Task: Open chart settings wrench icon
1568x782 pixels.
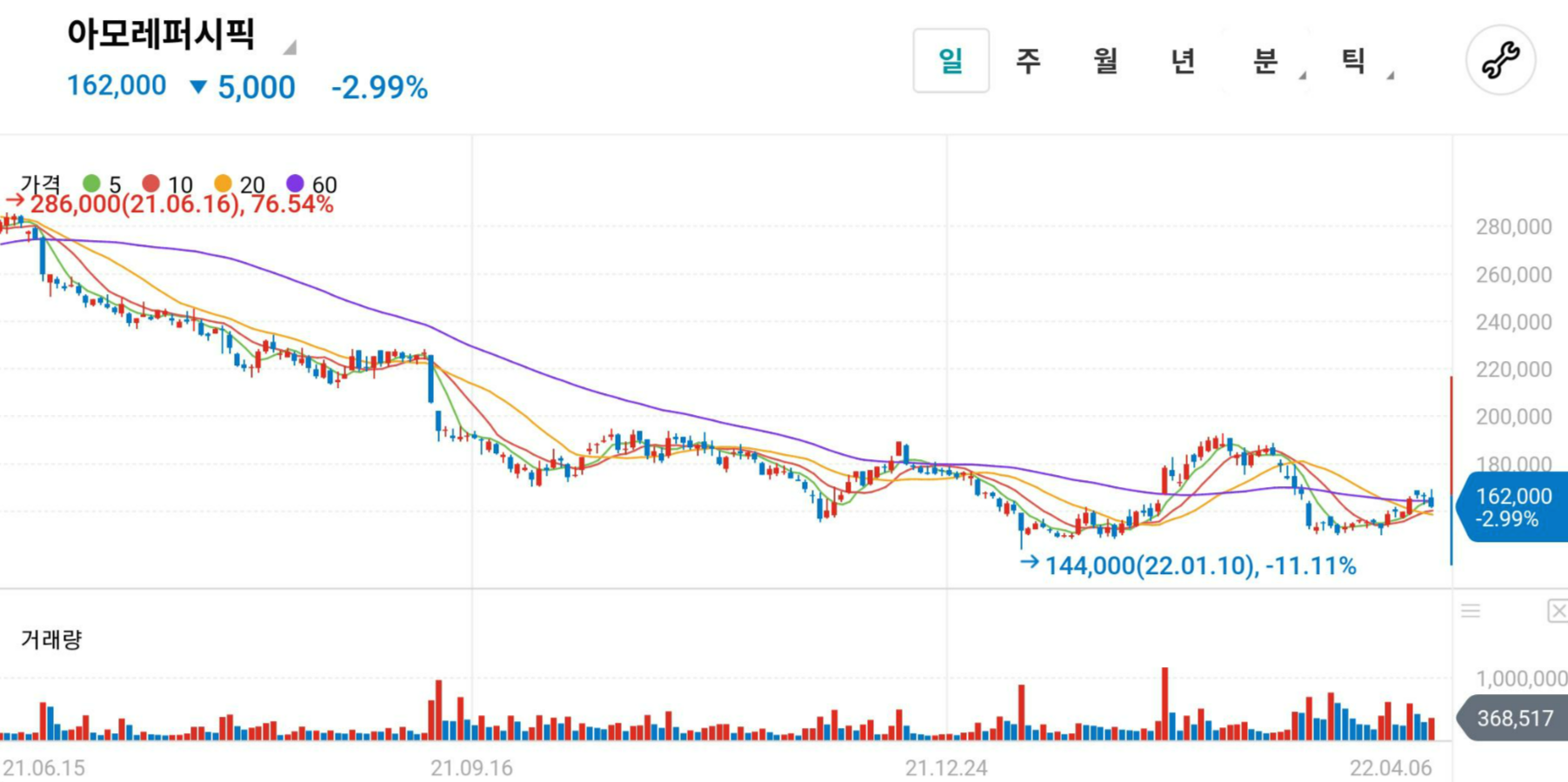Action: coord(1500,60)
